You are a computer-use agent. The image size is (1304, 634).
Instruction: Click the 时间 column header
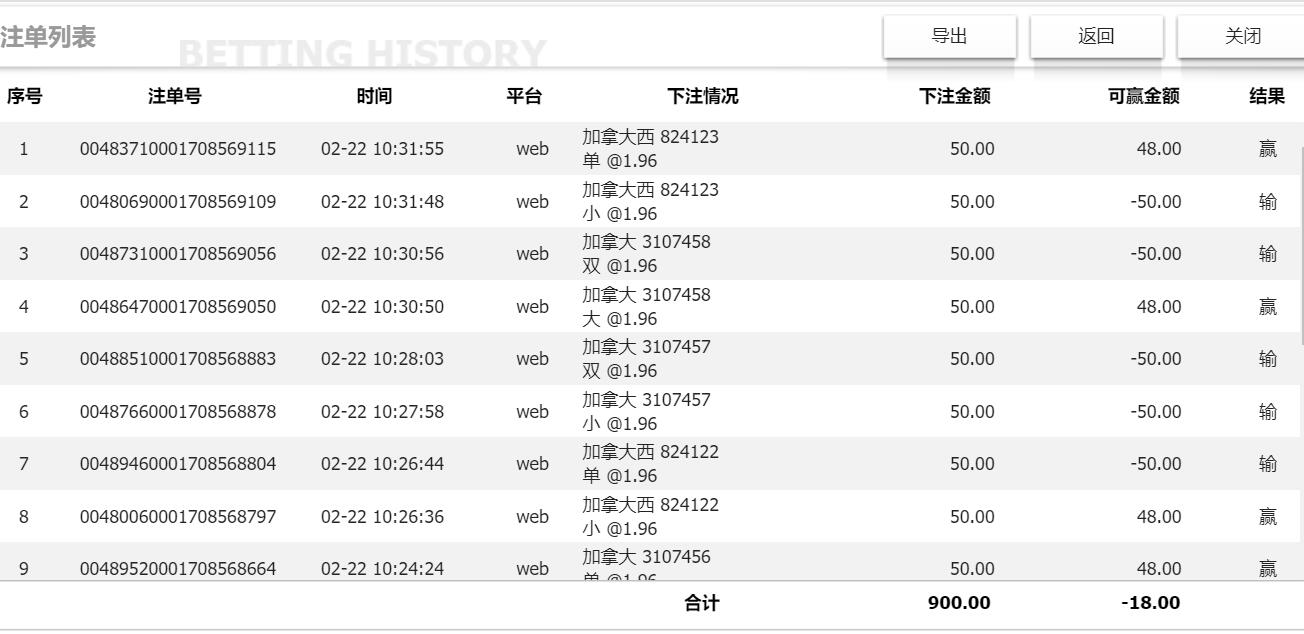point(374,96)
